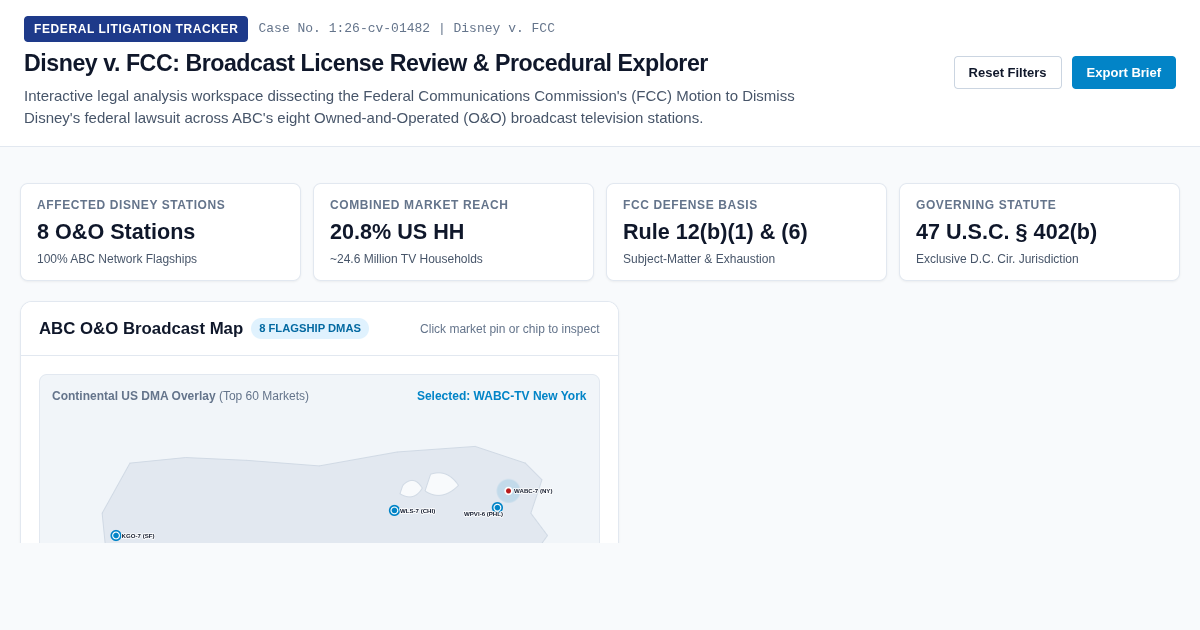
Task: Open the Governing Statute card
Action: [1039, 232]
